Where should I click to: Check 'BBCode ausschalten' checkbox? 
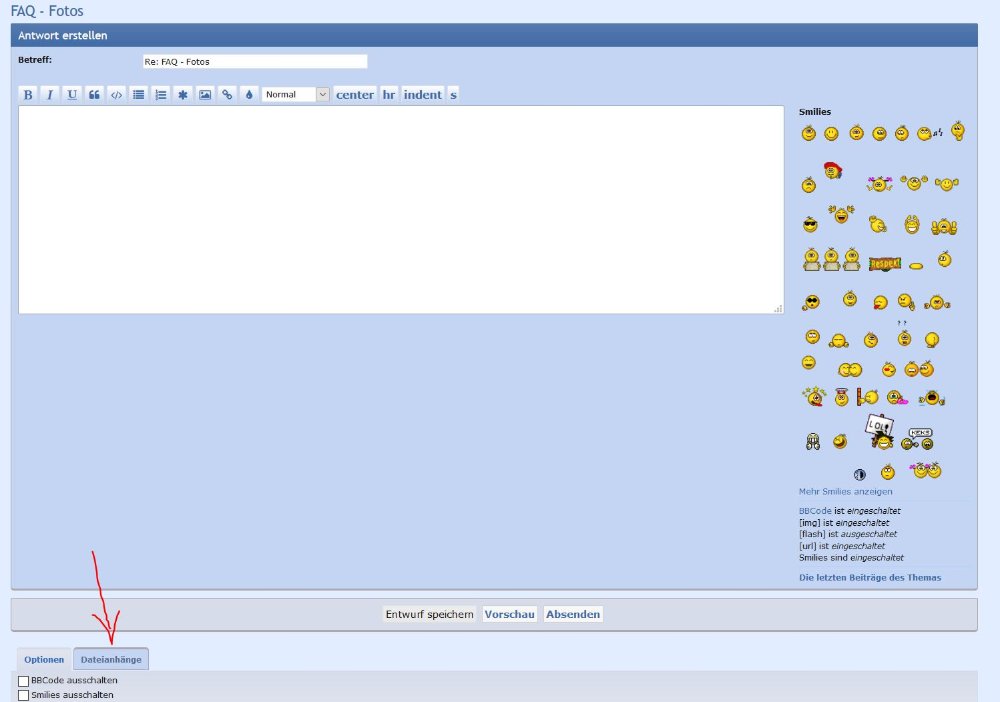tap(24, 681)
